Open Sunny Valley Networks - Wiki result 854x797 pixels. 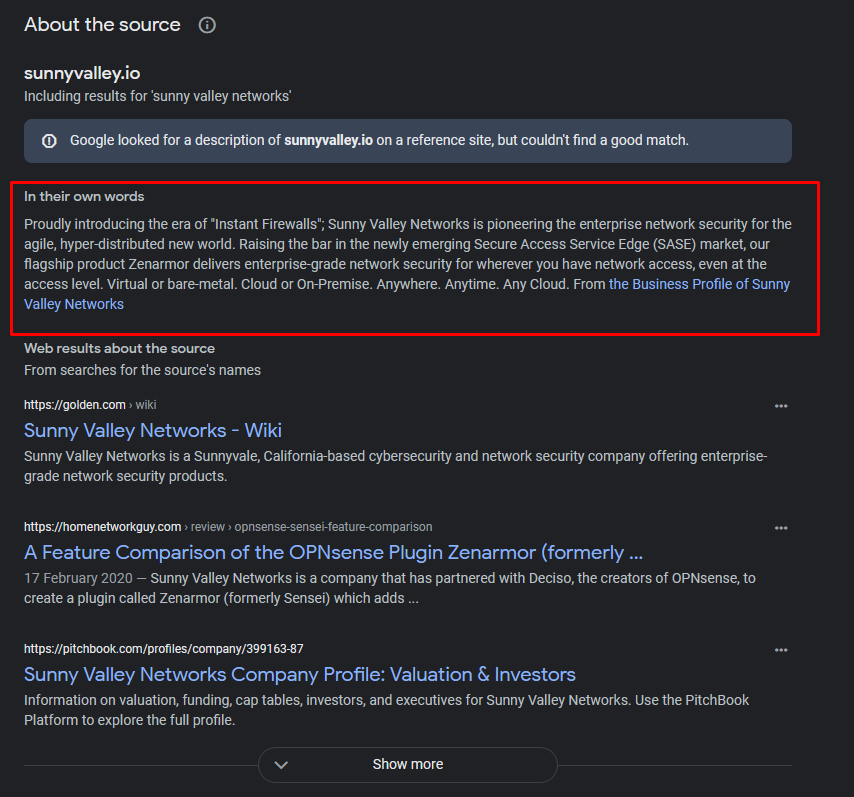click(153, 430)
